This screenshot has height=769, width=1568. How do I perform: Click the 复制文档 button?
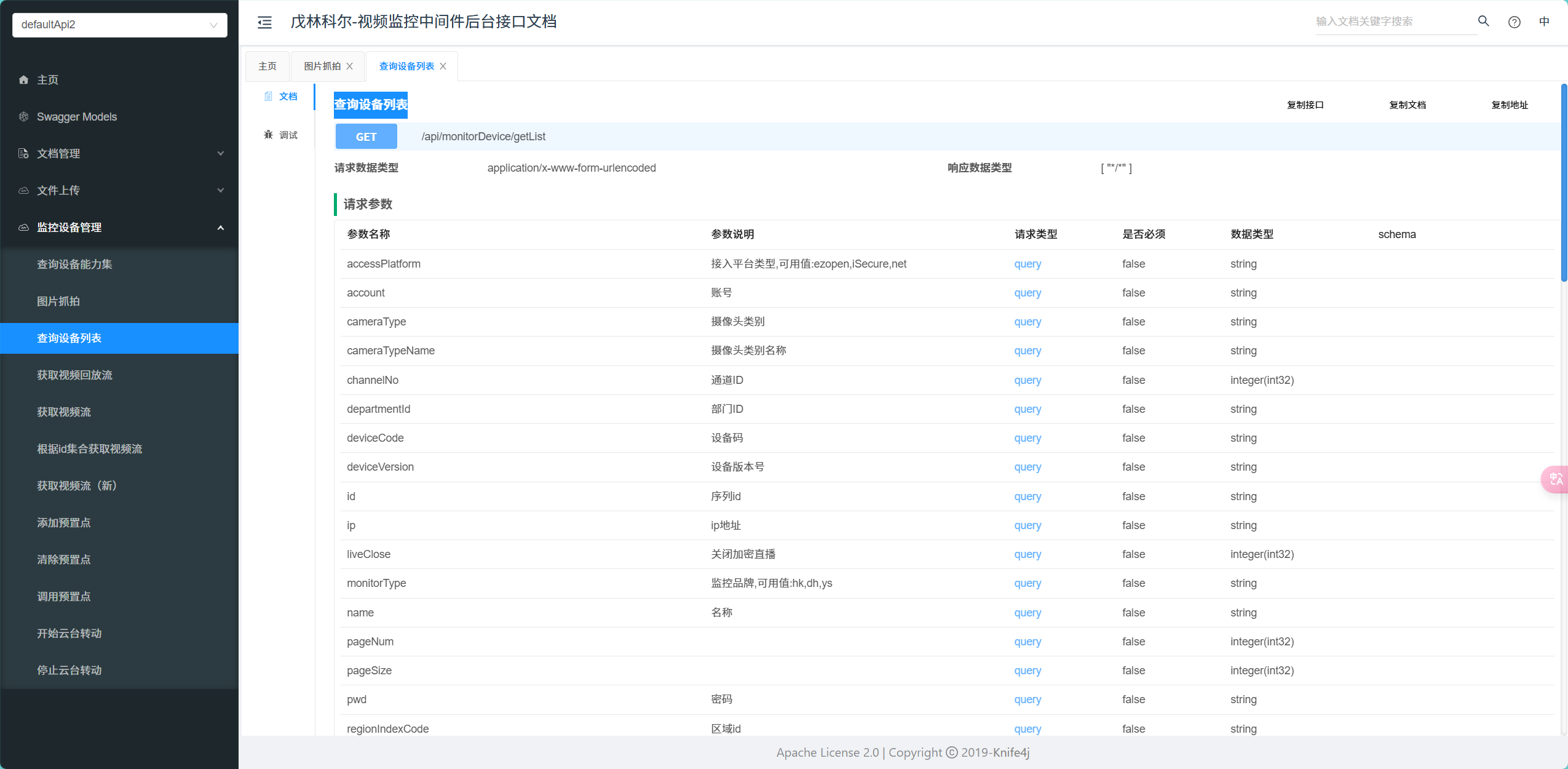point(1407,105)
